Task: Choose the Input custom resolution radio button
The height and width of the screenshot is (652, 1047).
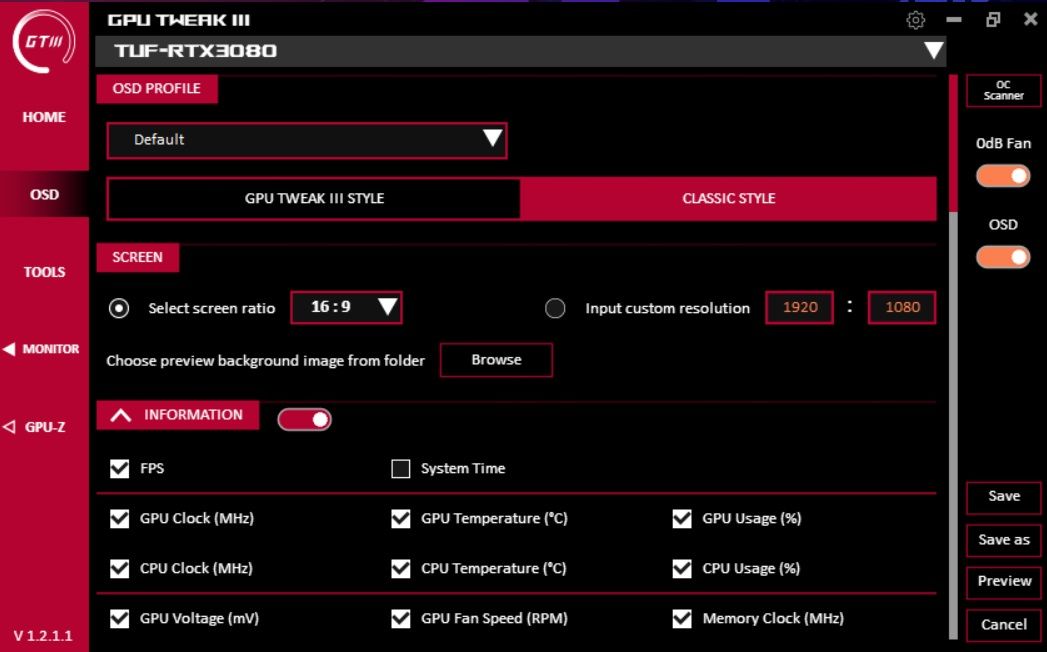Action: (x=555, y=308)
